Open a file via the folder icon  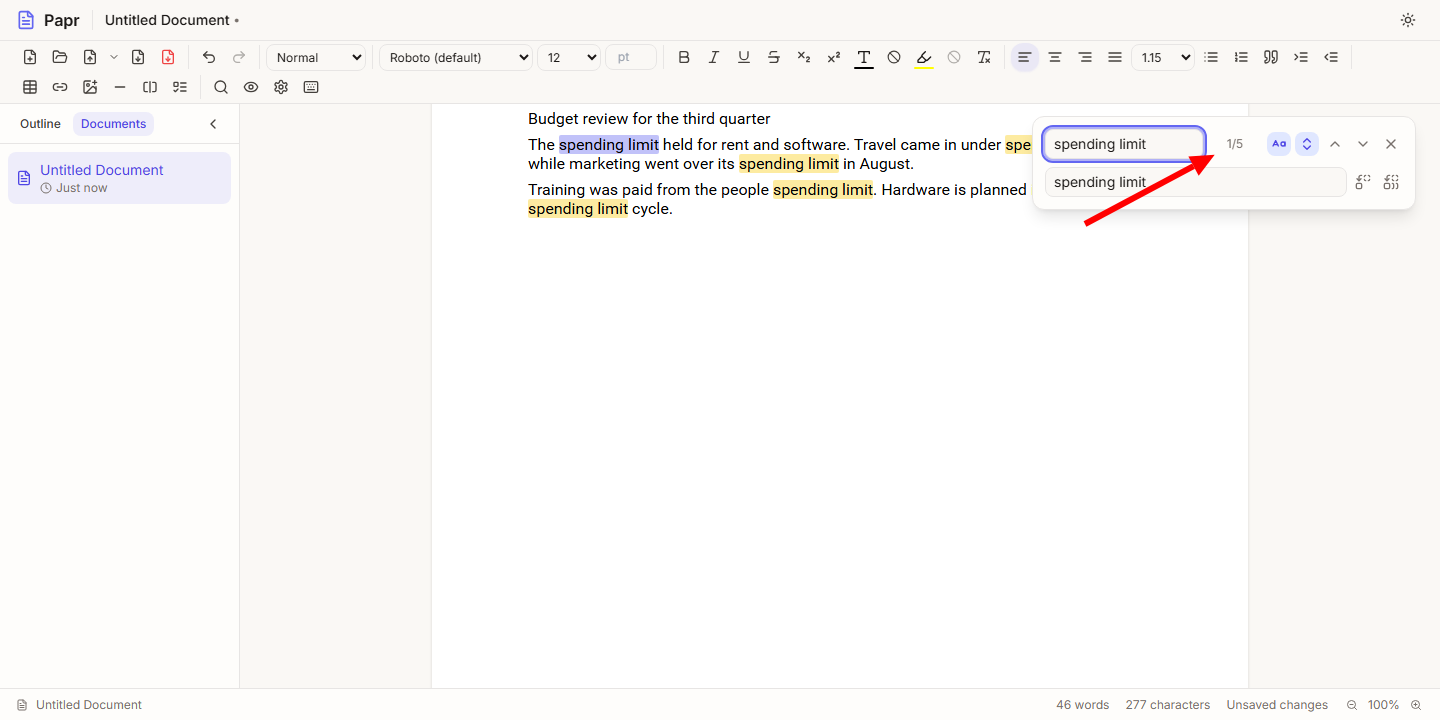coord(60,57)
